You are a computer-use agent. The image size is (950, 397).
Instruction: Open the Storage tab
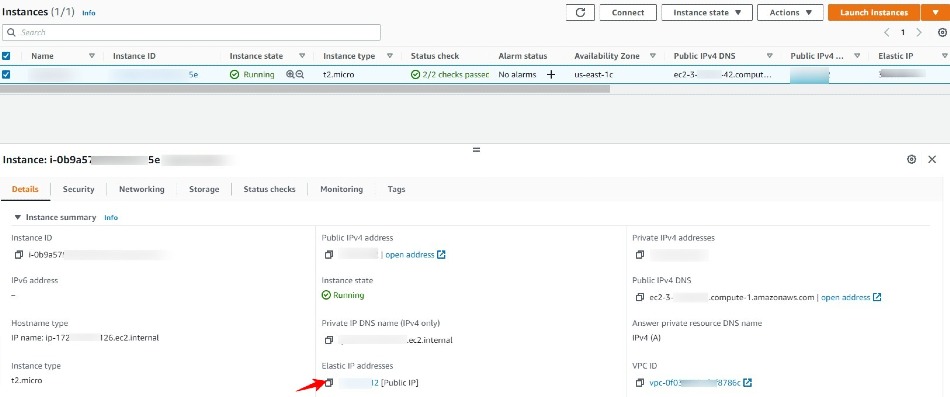(x=204, y=189)
